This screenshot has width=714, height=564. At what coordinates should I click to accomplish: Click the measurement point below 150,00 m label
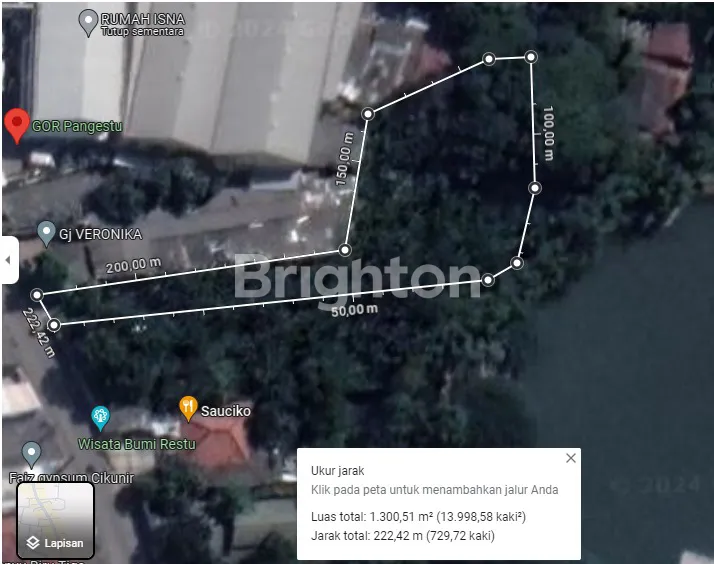[345, 249]
